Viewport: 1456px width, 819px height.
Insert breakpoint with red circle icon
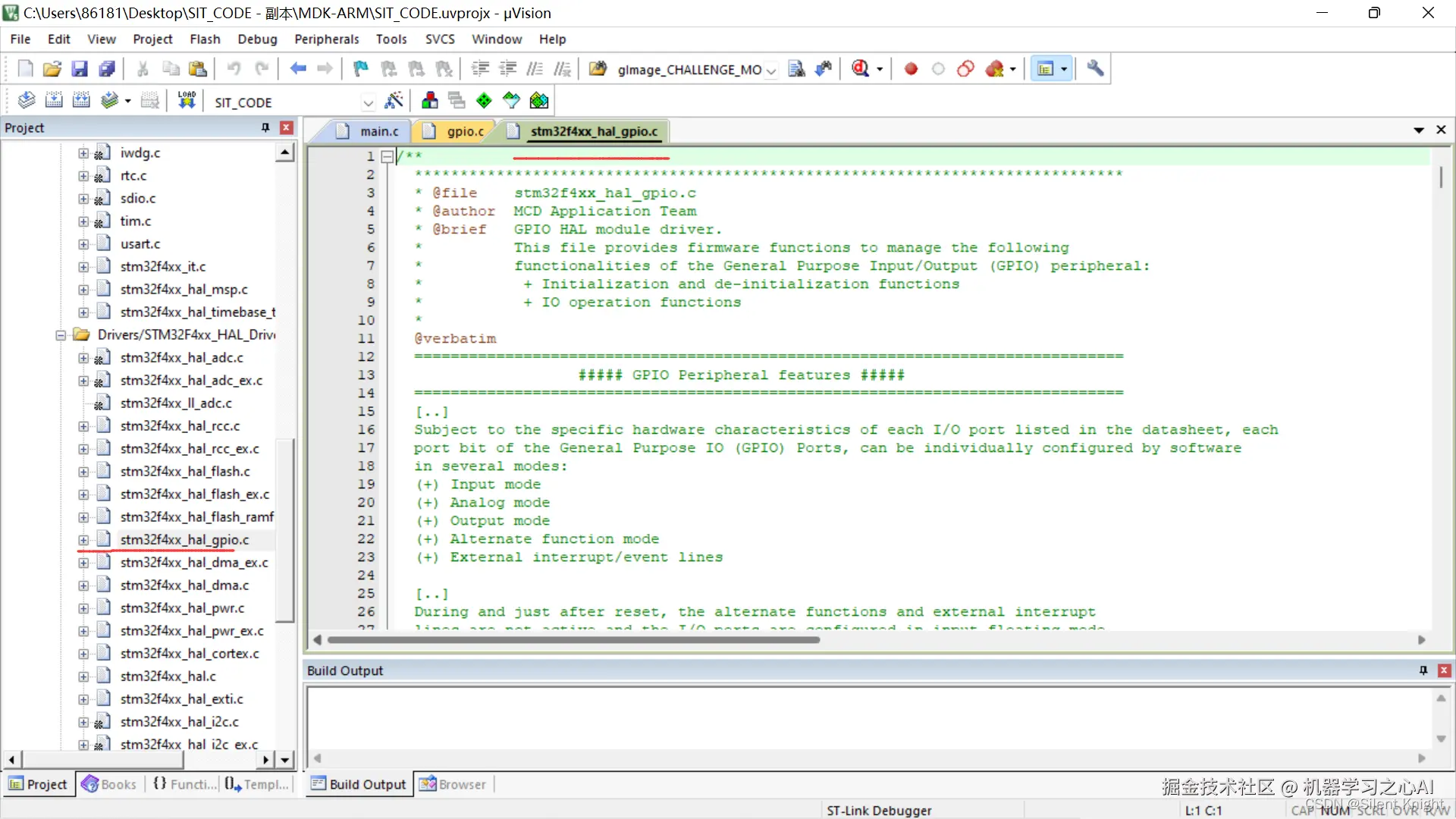[911, 69]
